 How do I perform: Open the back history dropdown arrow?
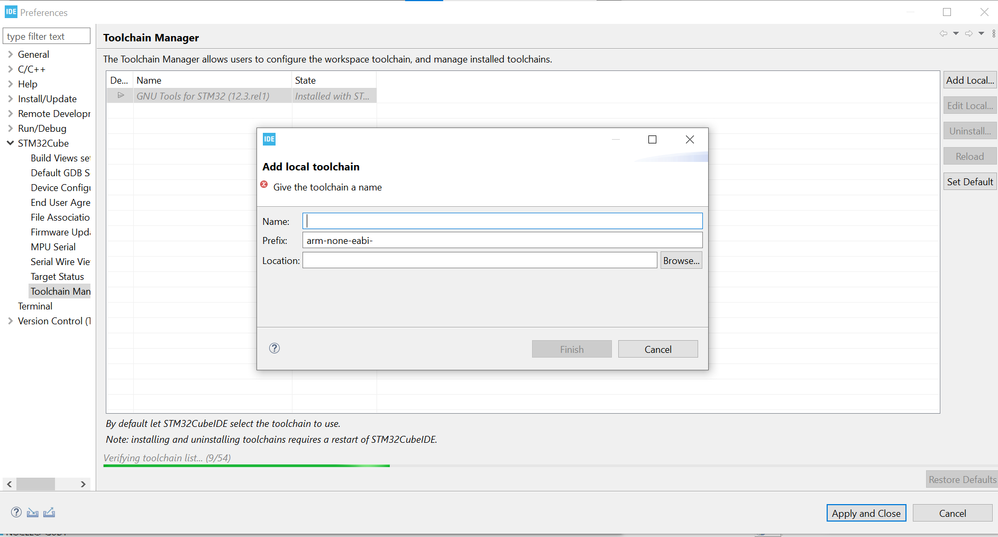click(956, 34)
